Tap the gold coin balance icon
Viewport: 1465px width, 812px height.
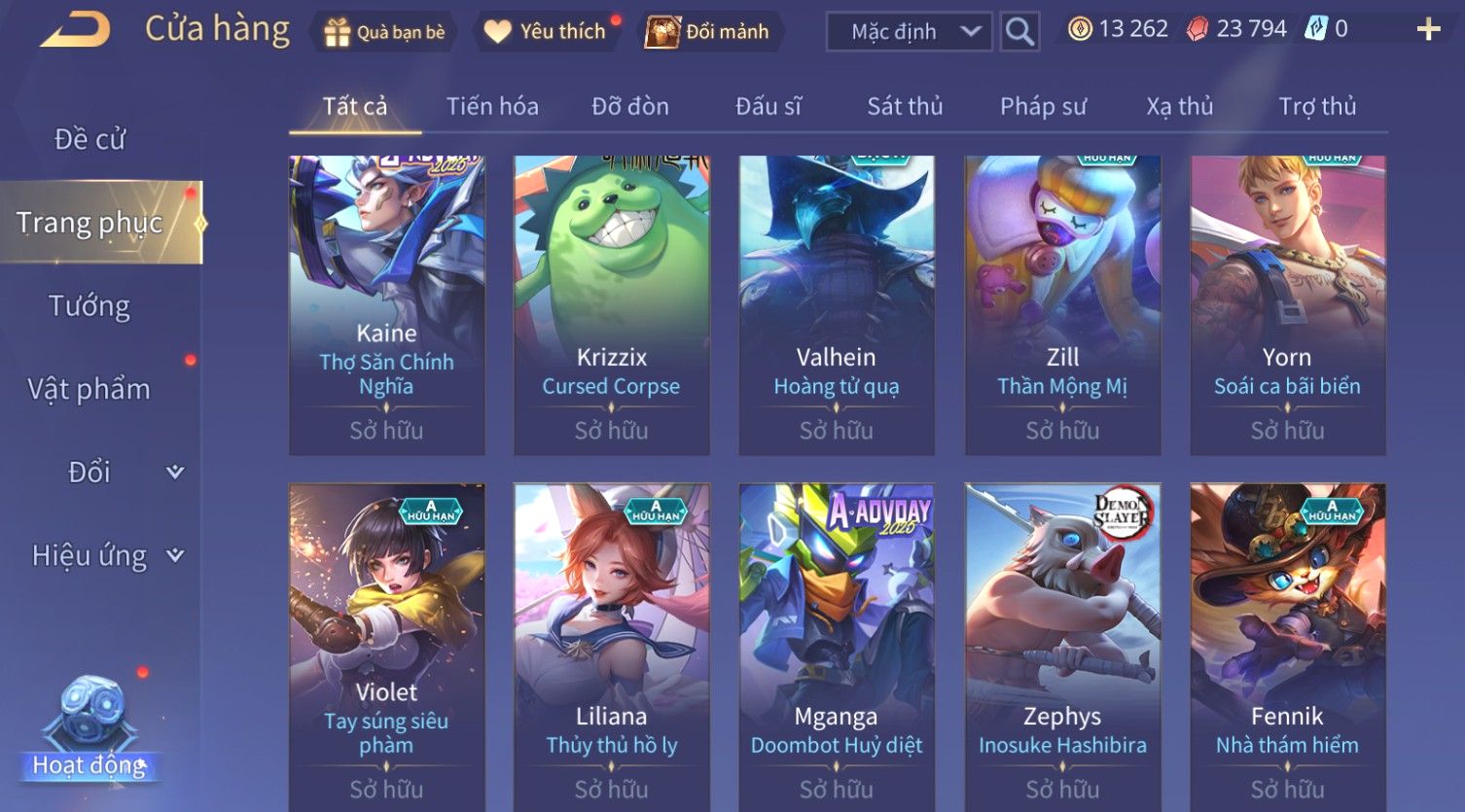(1080, 29)
